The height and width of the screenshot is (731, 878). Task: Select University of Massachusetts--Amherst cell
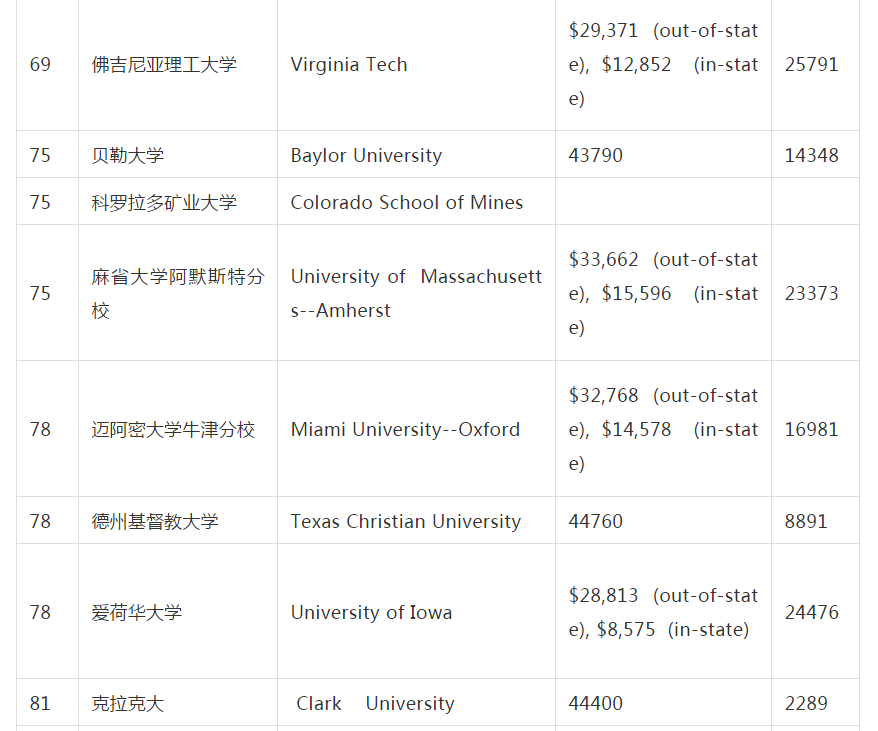point(416,293)
